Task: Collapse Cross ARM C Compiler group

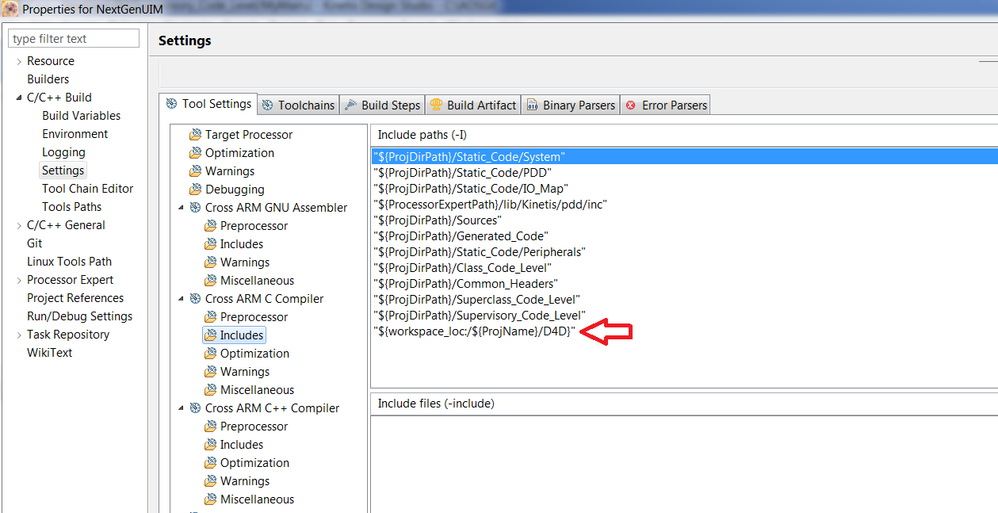Action: pyautogui.click(x=181, y=299)
